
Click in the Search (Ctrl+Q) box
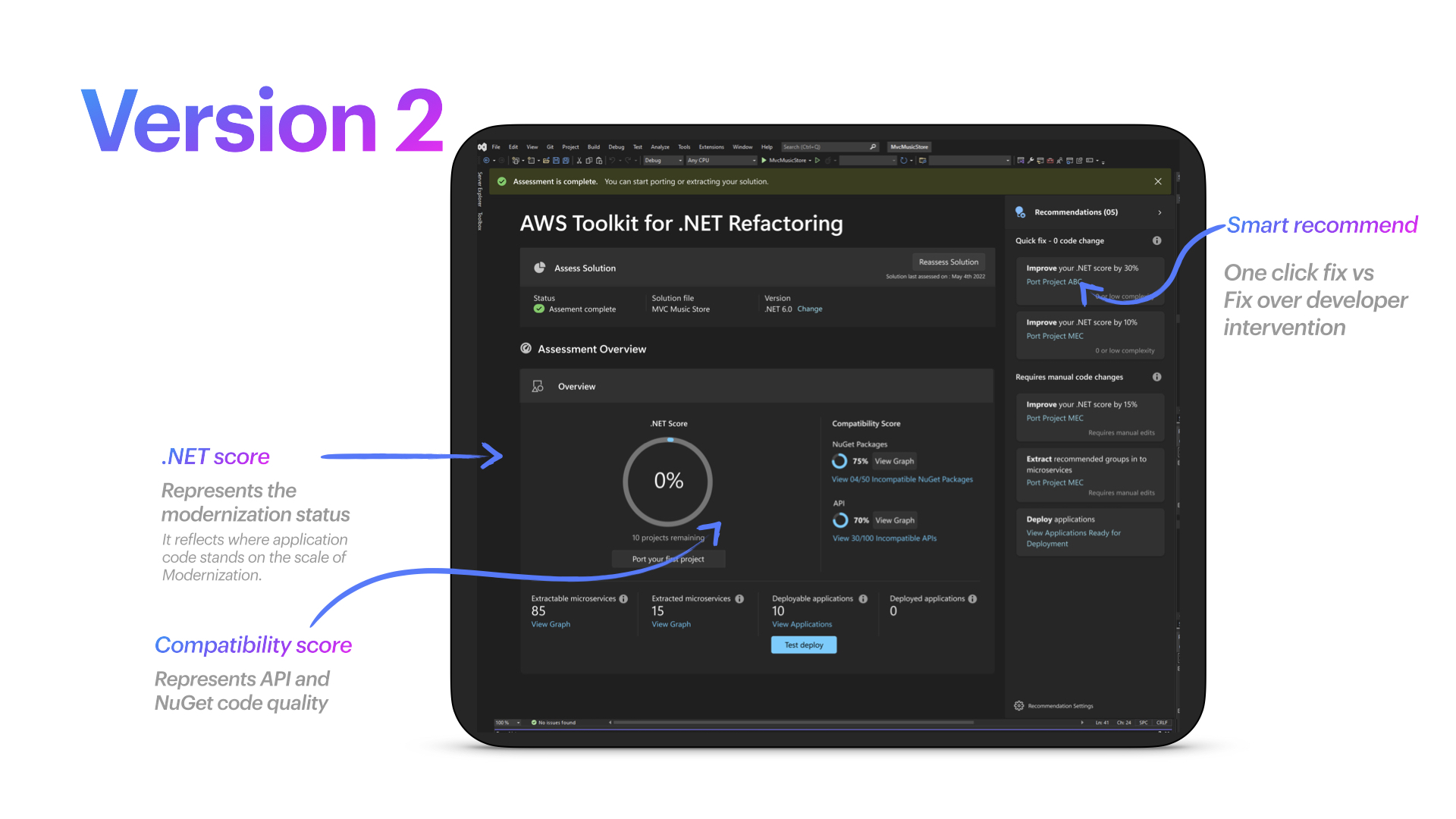[x=824, y=147]
